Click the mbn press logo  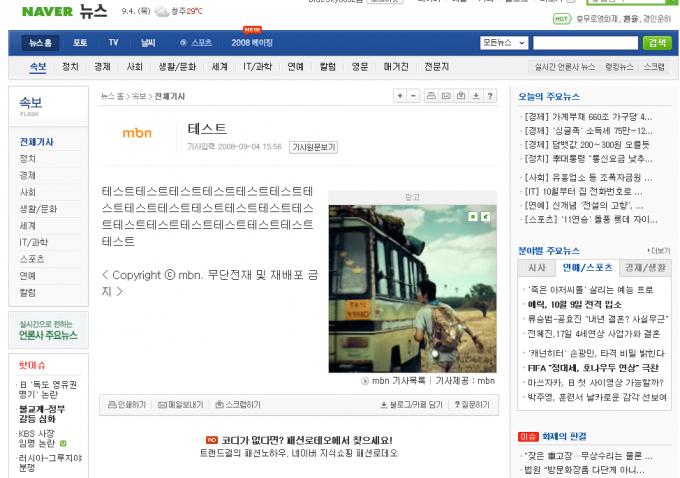137,133
